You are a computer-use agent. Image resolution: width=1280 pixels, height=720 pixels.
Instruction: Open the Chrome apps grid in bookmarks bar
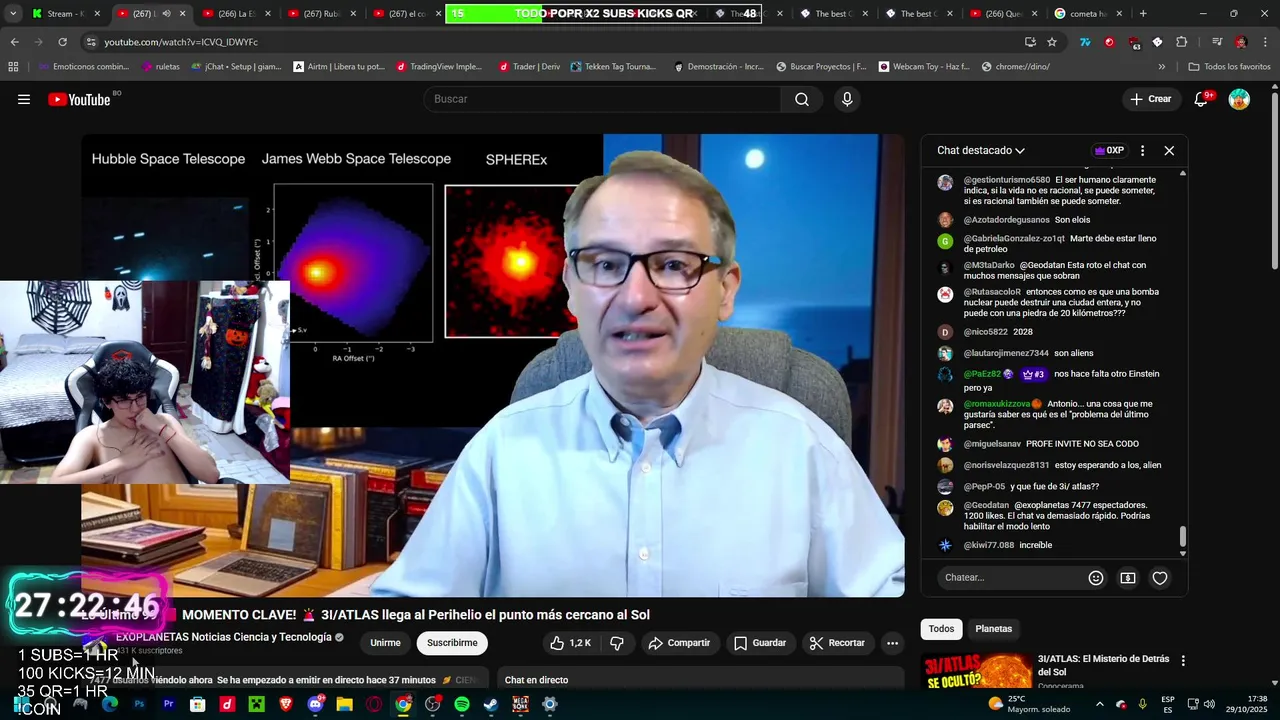point(13,67)
